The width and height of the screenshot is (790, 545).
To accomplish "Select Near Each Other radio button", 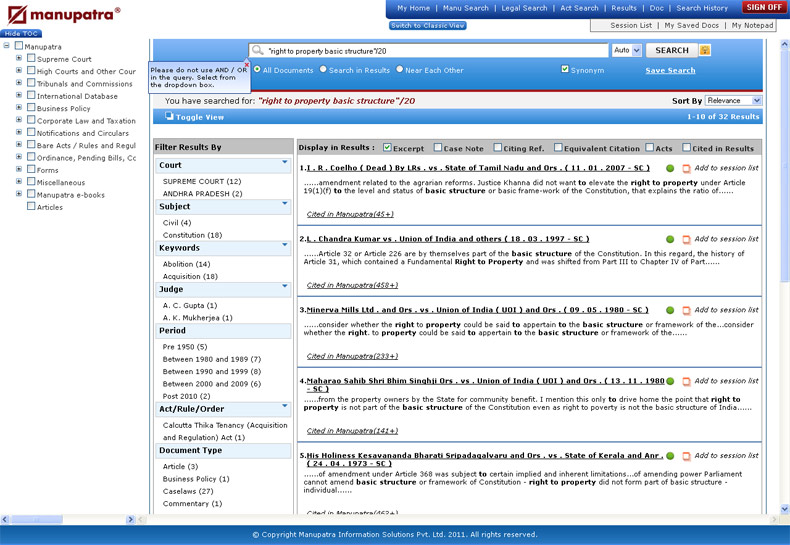I will coord(400,70).
